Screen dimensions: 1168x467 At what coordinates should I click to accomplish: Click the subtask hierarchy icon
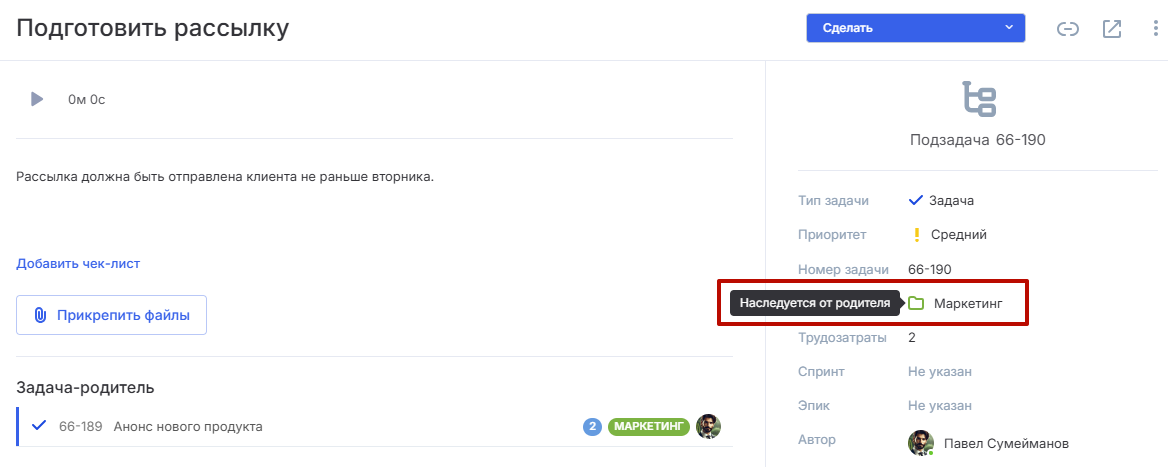(979, 98)
